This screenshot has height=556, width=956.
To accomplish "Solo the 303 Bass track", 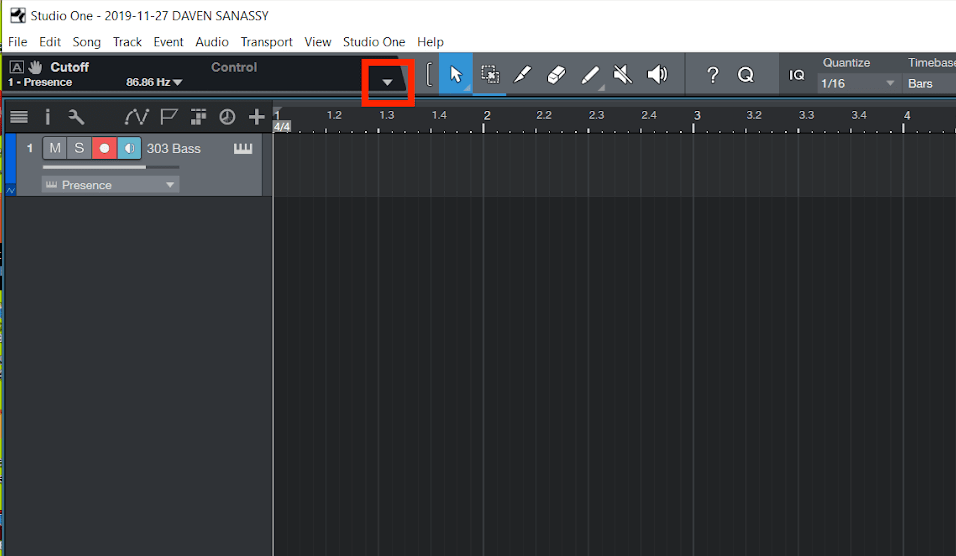I will 79,148.
